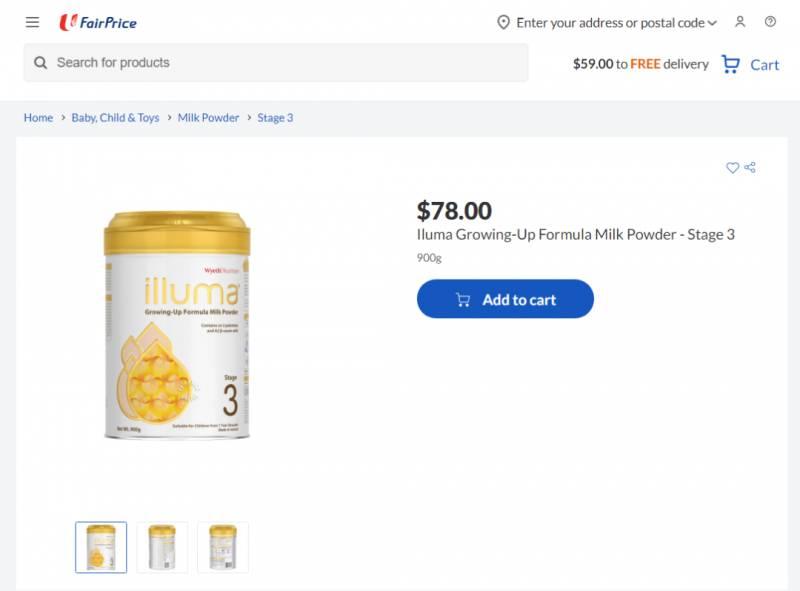Click the main Iluma product image
The width and height of the screenshot is (800, 591).
click(x=177, y=325)
